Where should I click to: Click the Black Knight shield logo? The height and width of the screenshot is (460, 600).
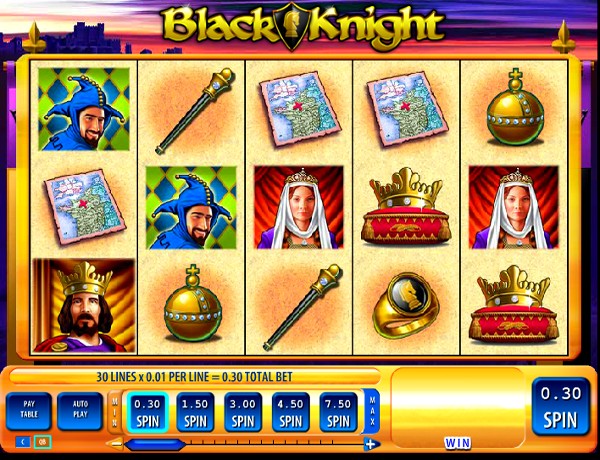tap(292, 27)
